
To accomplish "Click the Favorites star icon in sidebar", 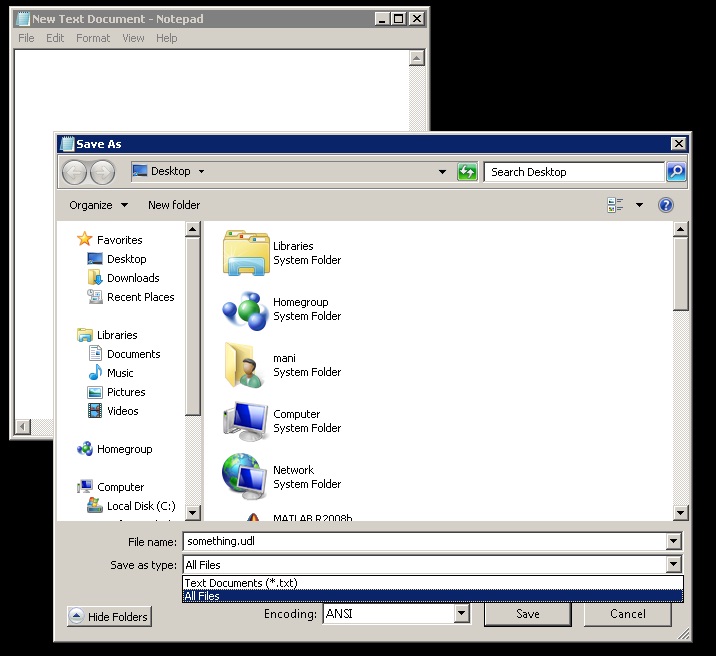I will (84, 239).
